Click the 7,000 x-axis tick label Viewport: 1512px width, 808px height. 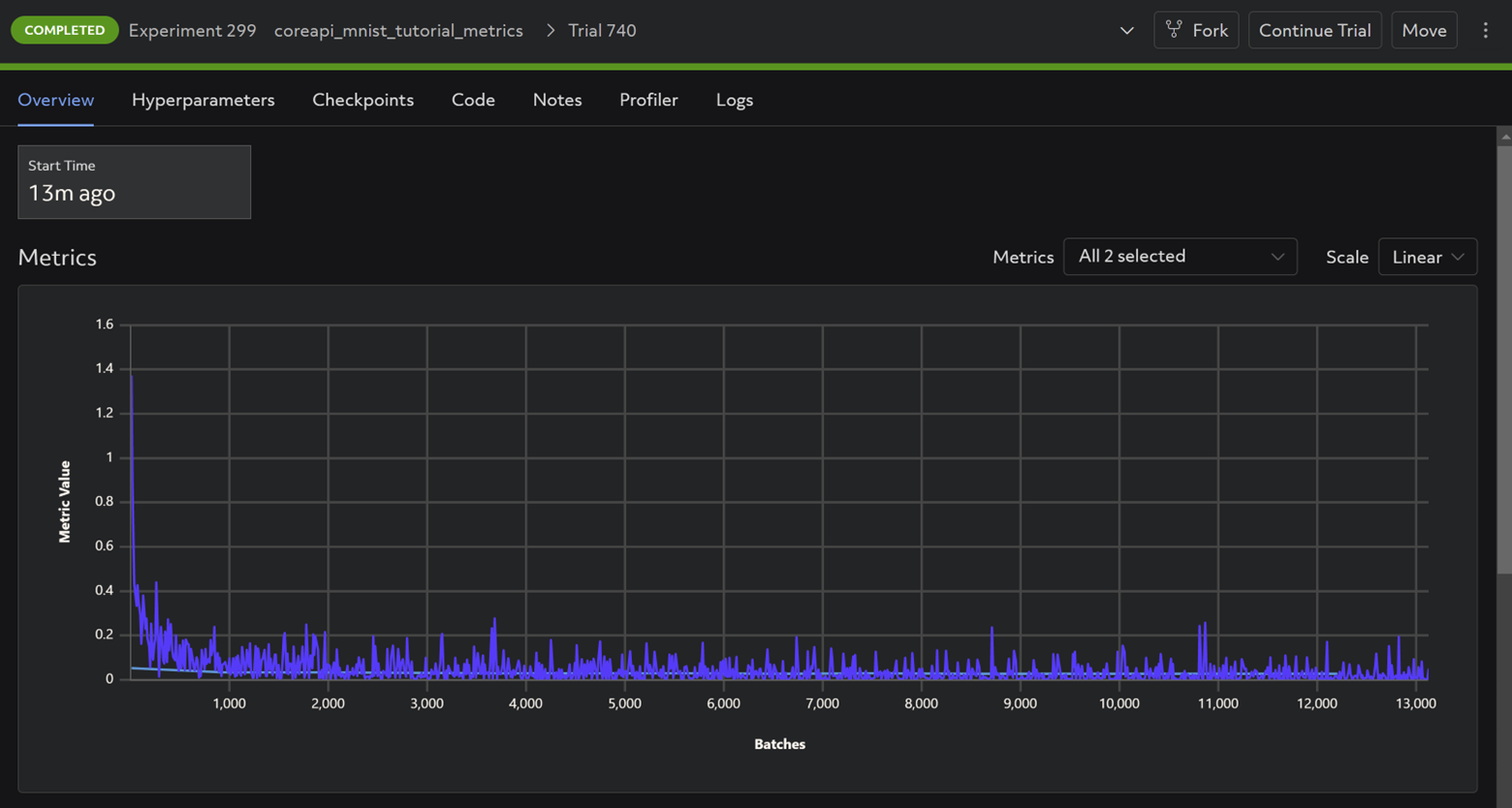coord(822,703)
